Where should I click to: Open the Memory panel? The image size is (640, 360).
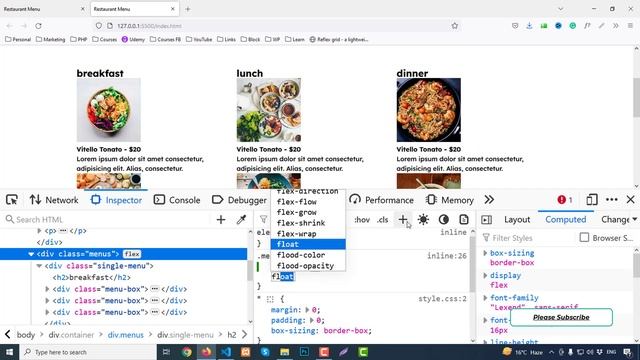point(449,200)
